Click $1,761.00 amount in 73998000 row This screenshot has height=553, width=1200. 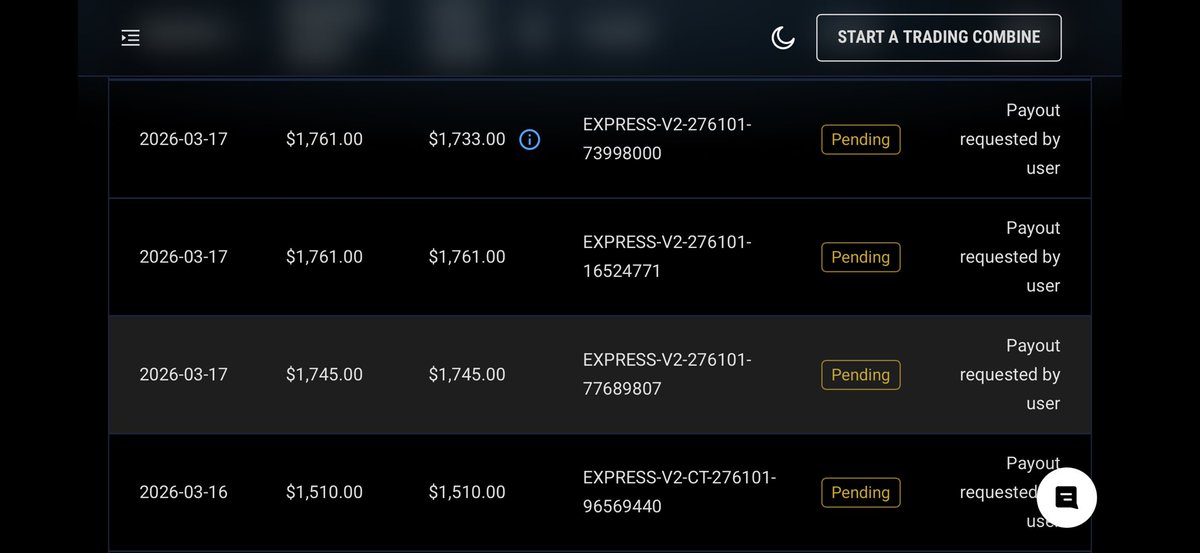tap(324, 139)
